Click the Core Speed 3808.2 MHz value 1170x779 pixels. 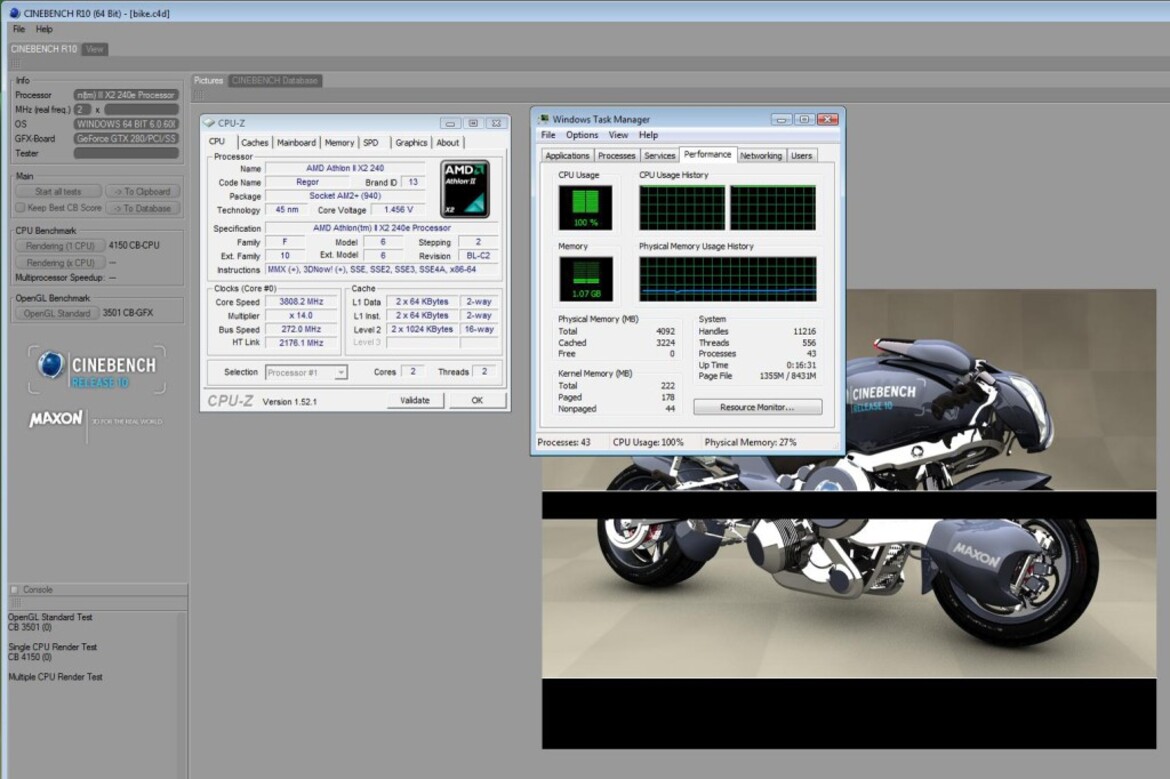[301, 302]
